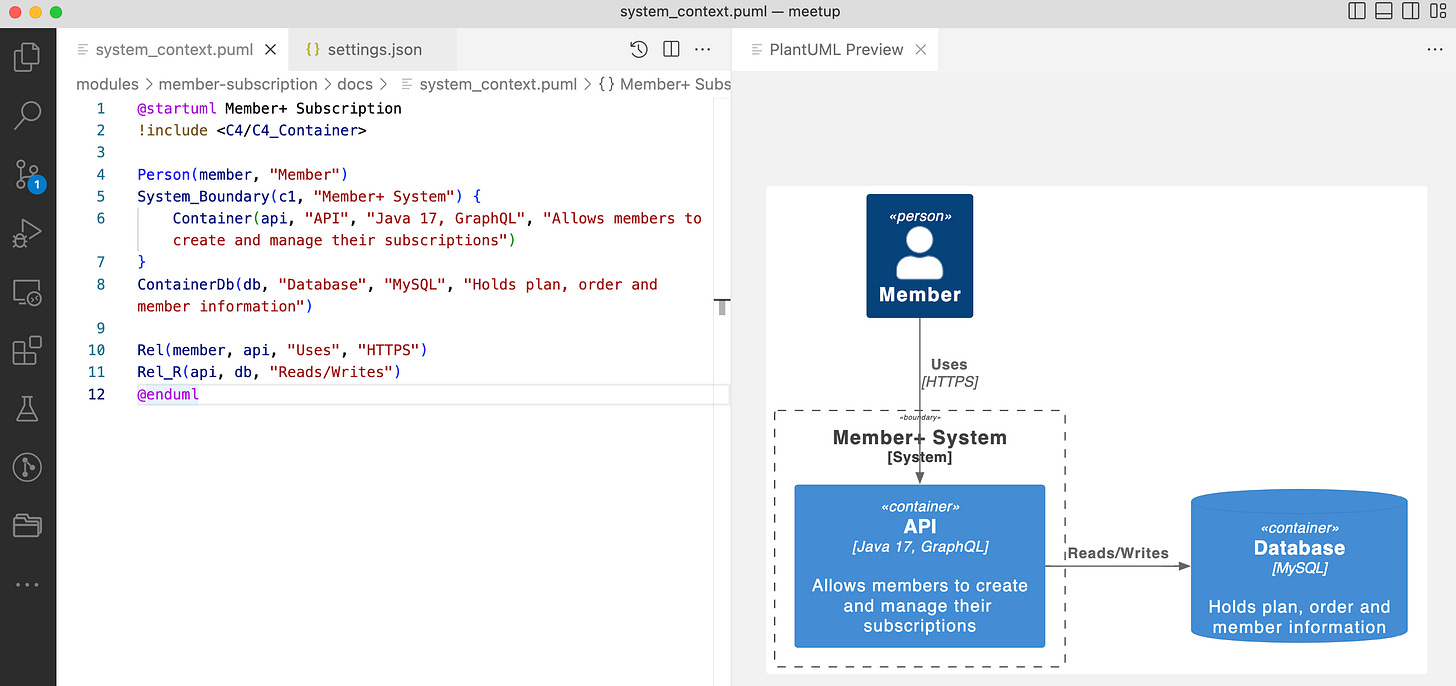
Task: Open the Search view in activity bar
Action: 27,116
